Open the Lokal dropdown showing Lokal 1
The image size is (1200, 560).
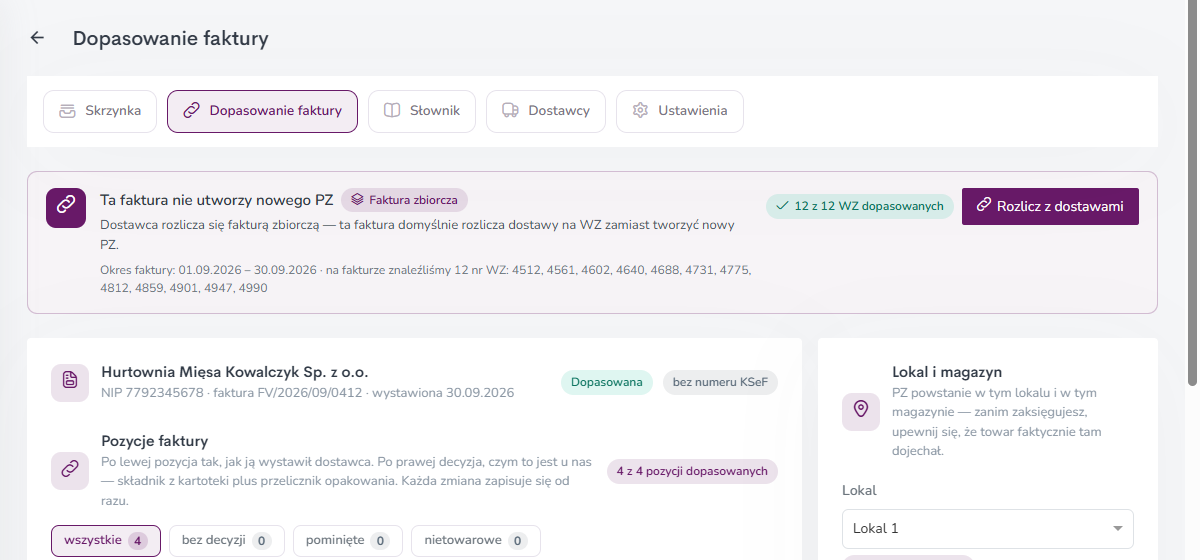click(x=988, y=528)
